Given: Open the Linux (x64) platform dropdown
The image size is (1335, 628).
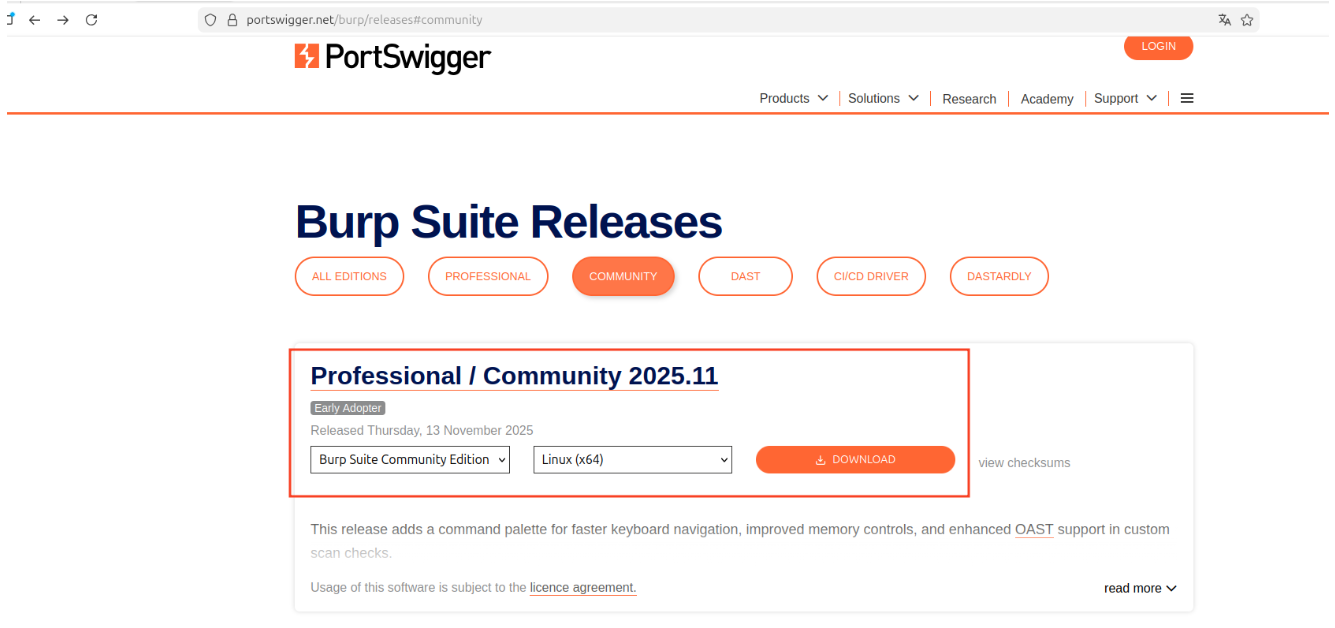Looking at the screenshot, I should tap(633, 460).
